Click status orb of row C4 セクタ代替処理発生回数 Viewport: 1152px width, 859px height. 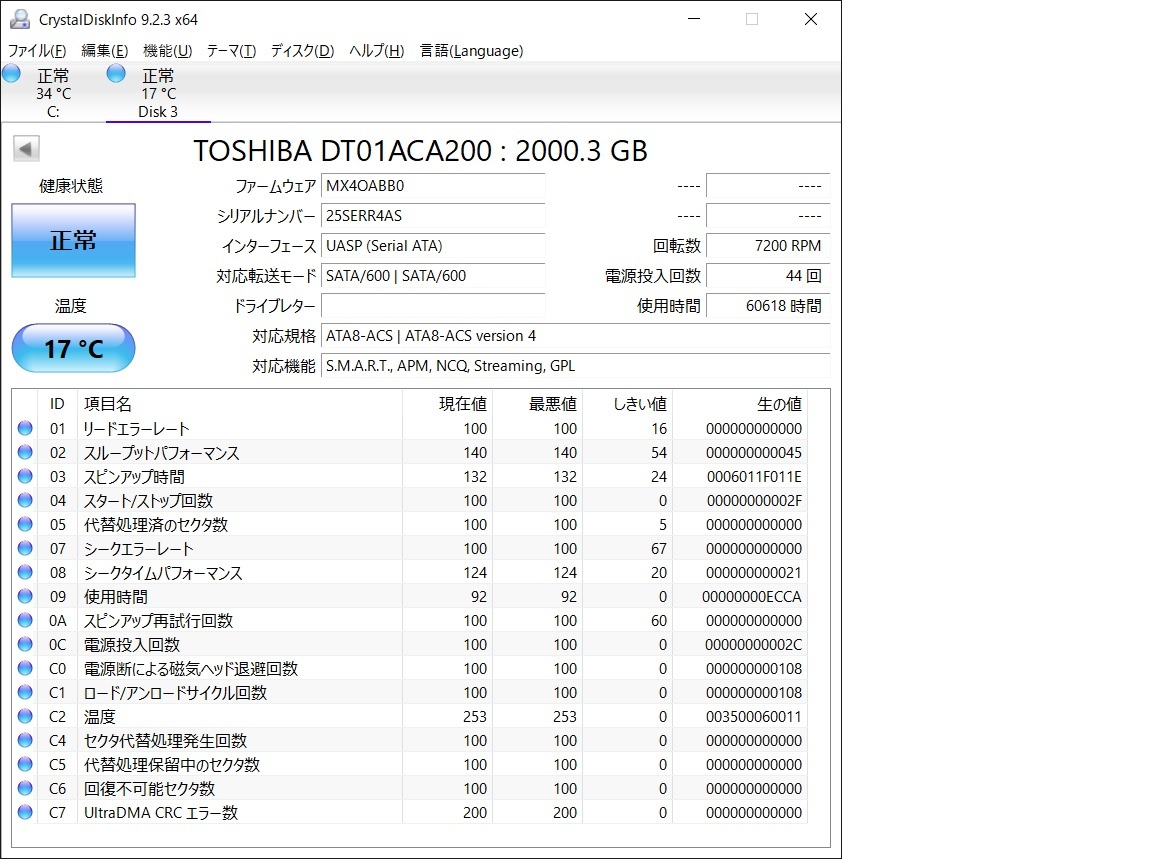pos(25,740)
